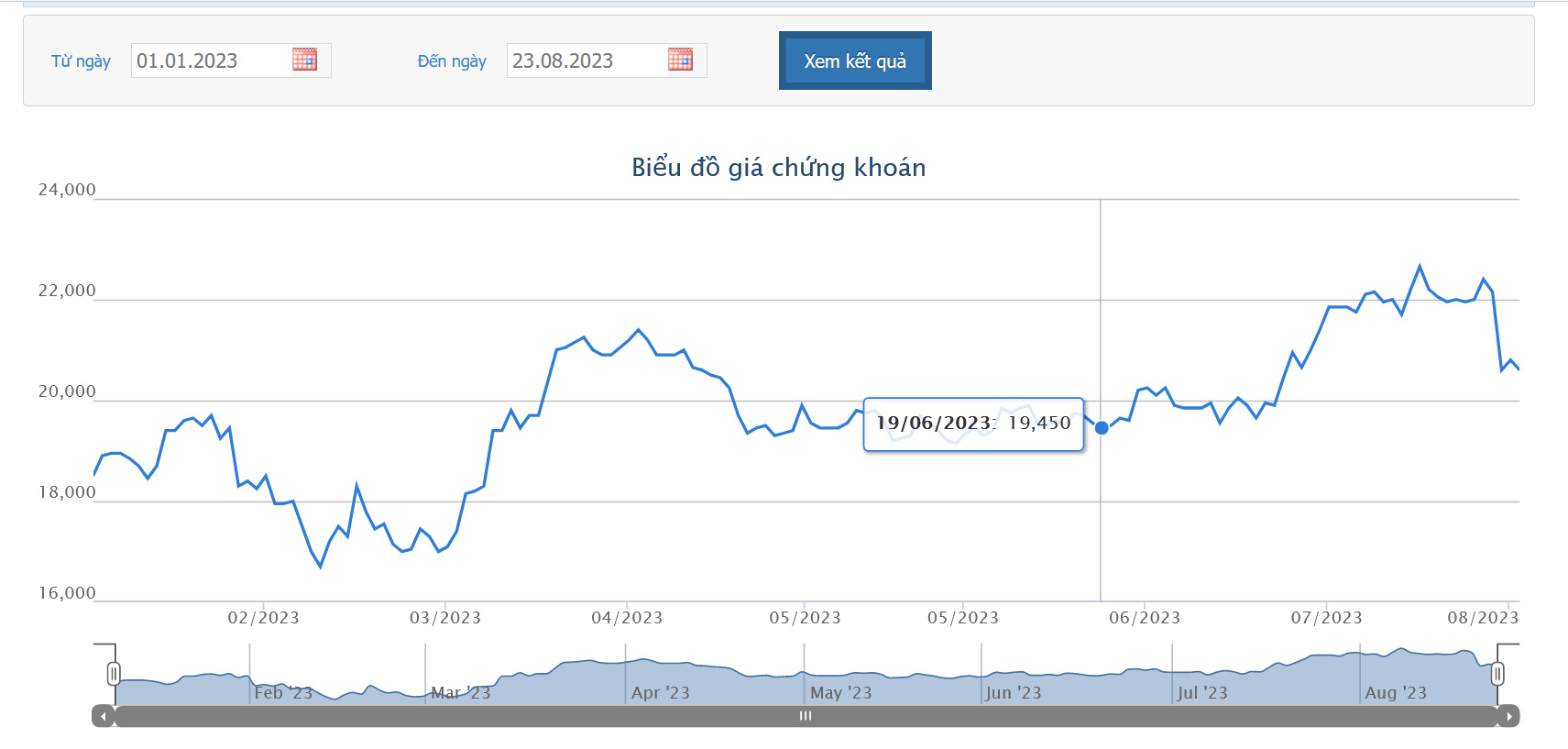Click the Feb '23 label in navigator

(283, 693)
